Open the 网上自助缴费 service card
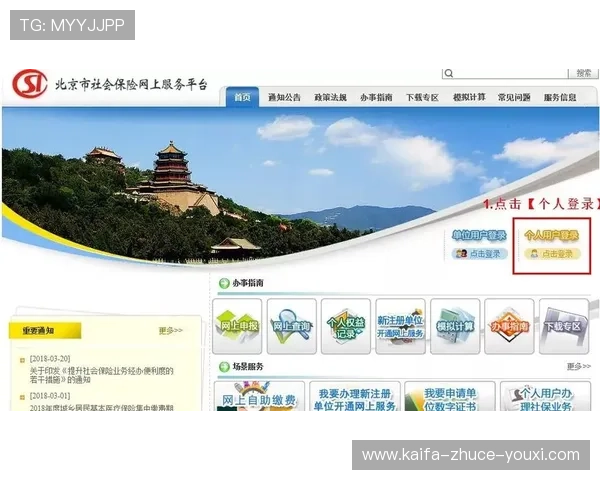The height and width of the screenshot is (480, 600). coord(259,396)
